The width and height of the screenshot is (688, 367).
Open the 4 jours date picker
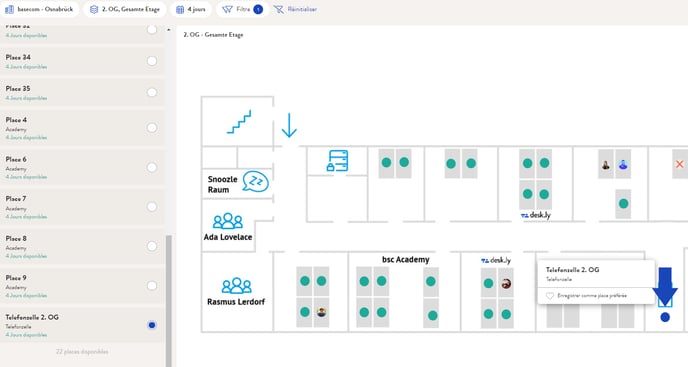[x=191, y=9]
